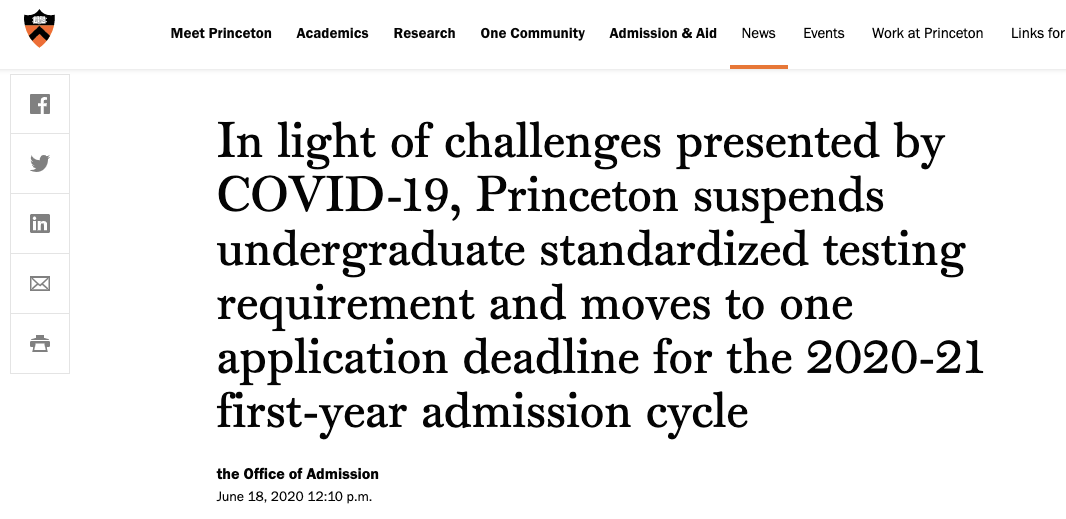Screen dimensions: 1066x519
Task: Open the Meet Princeton menu
Action: [221, 33]
